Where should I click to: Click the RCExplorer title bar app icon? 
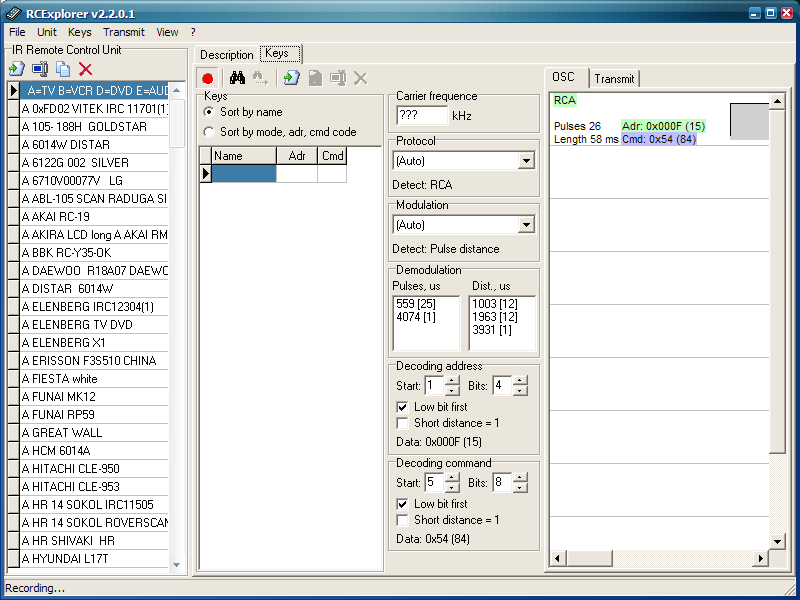[x=13, y=13]
